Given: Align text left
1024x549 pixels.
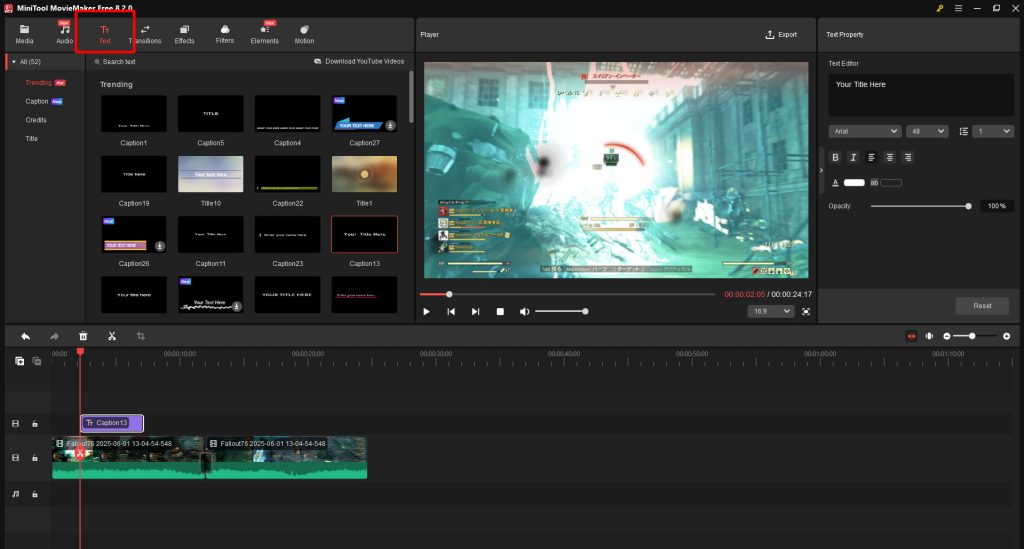Looking at the screenshot, I should tap(871, 157).
